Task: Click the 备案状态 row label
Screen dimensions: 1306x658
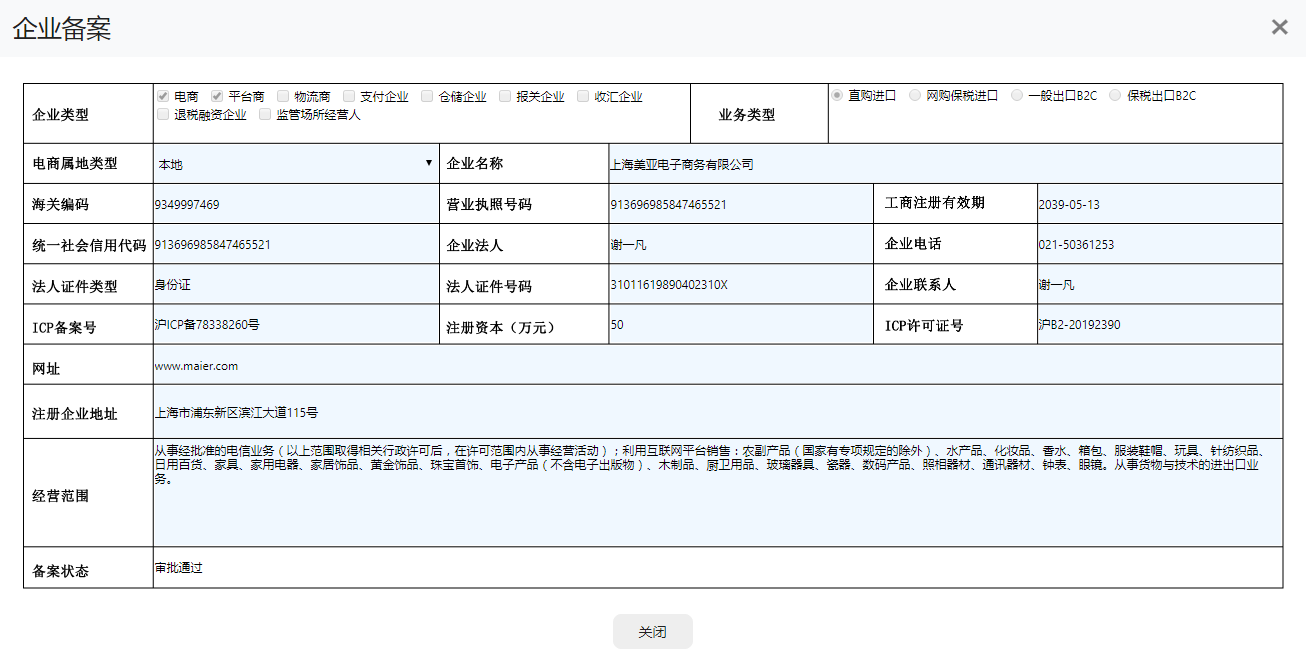Action: click(x=60, y=572)
